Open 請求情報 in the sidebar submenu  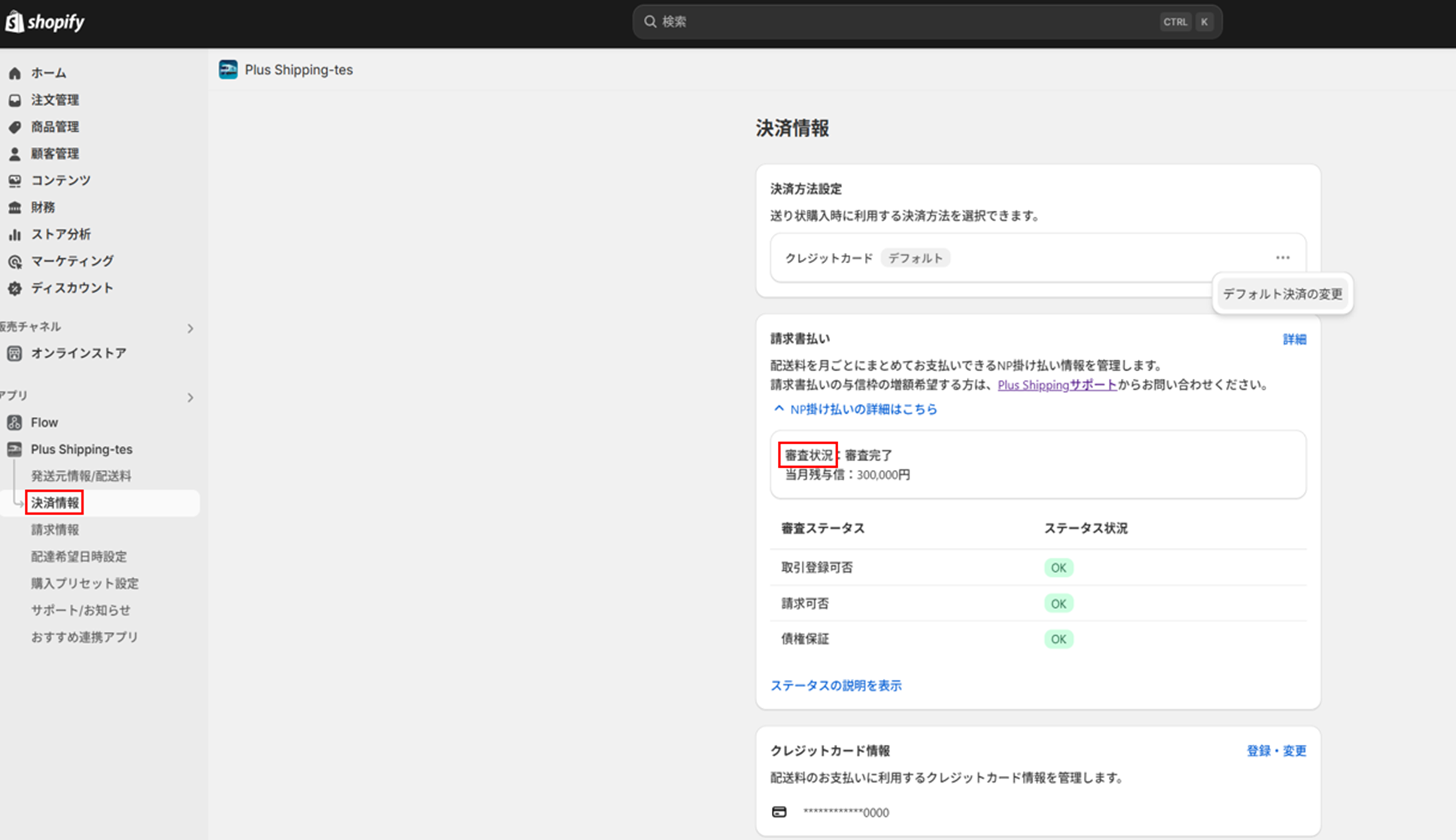click(x=55, y=530)
